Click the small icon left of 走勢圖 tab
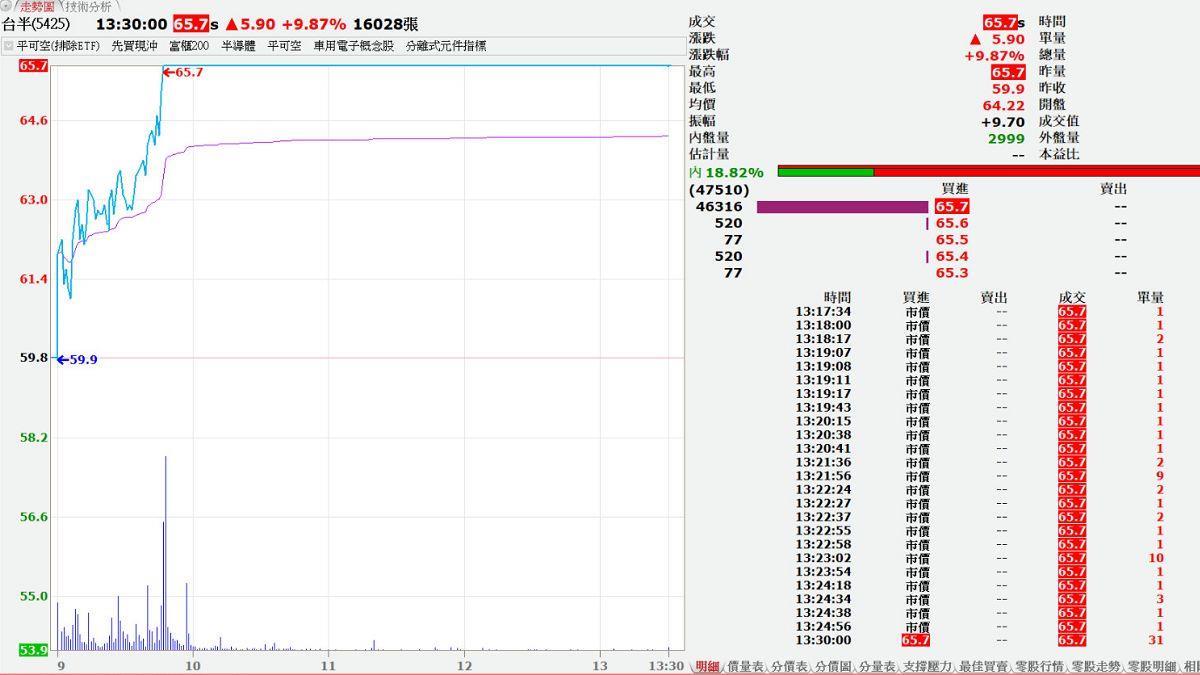The width and height of the screenshot is (1200, 675). 8,7
